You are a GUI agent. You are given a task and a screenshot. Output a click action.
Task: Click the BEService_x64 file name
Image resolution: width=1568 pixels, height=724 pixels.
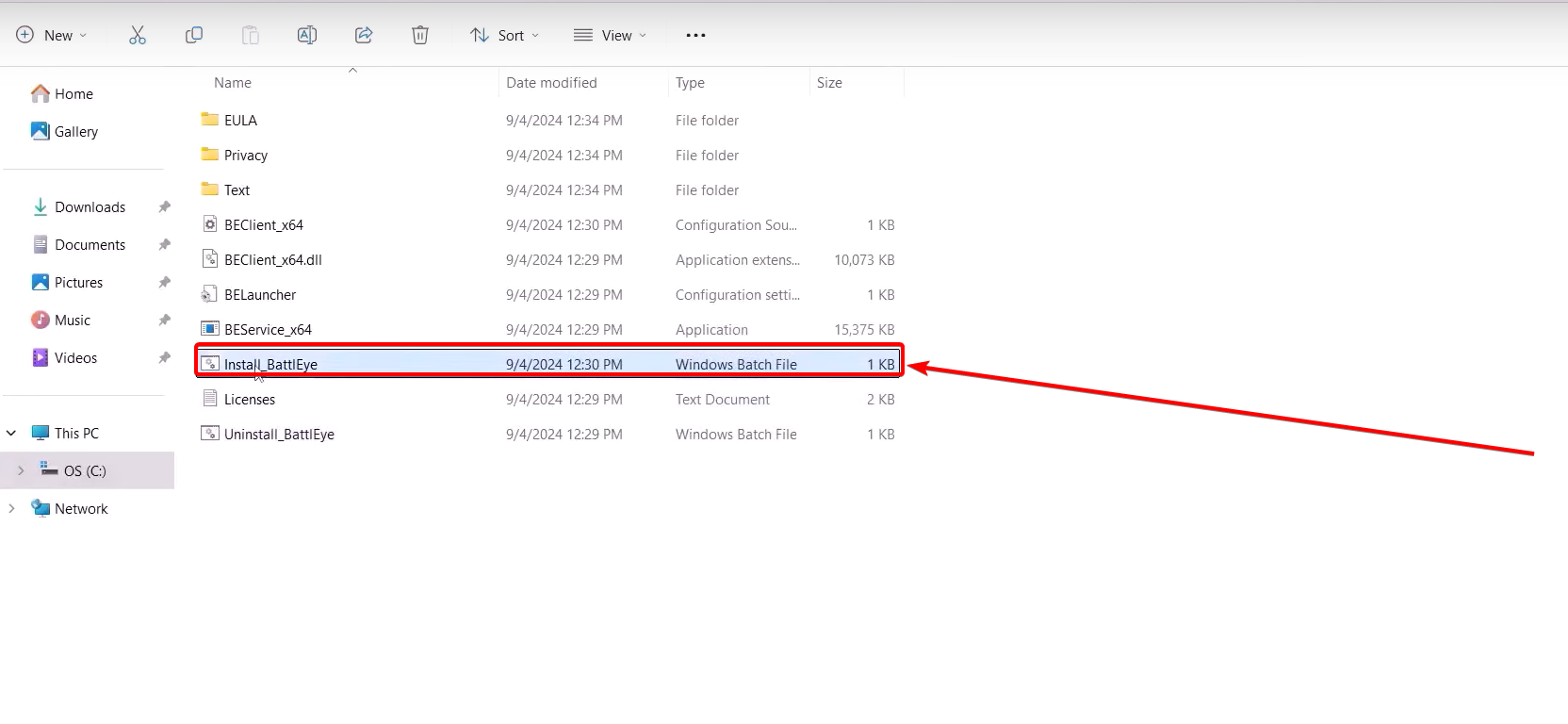coord(268,329)
